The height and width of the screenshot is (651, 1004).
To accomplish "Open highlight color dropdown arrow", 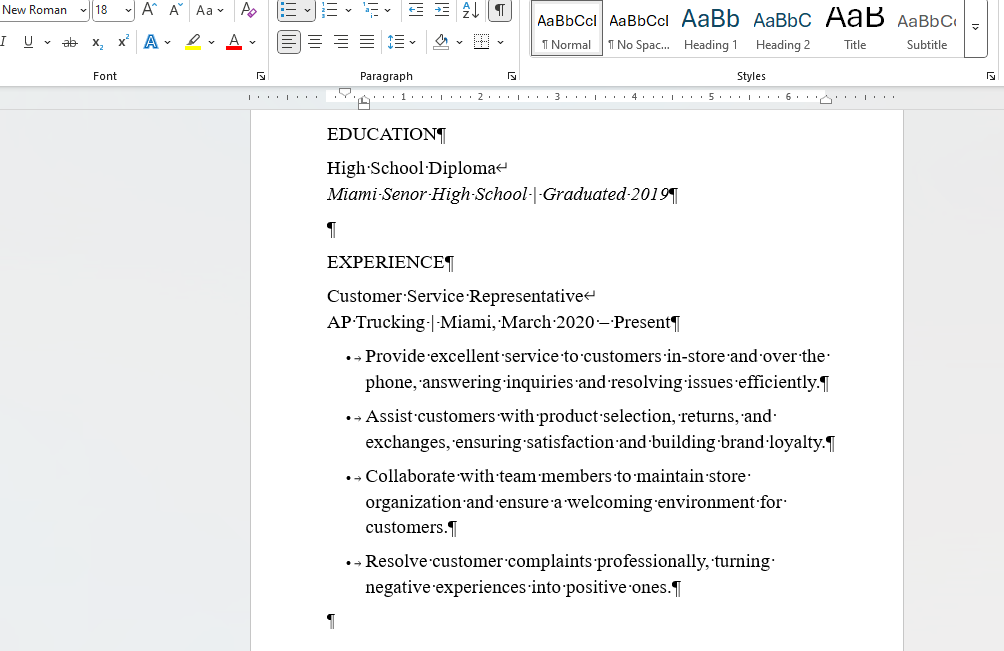I will pyautogui.click(x=211, y=43).
